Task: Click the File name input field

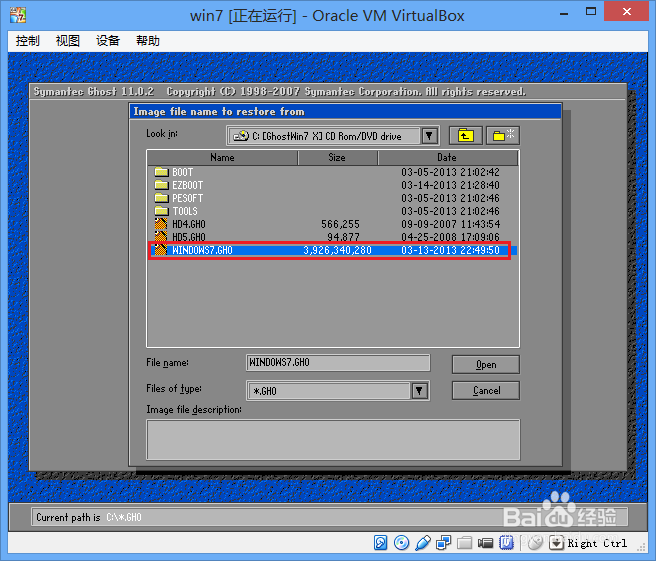Action: click(x=338, y=362)
